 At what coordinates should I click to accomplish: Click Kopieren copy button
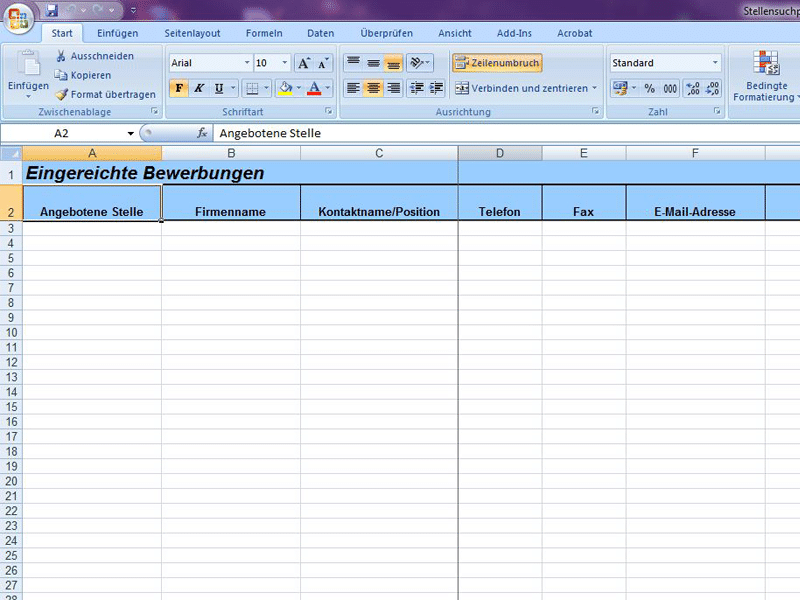[x=83, y=75]
